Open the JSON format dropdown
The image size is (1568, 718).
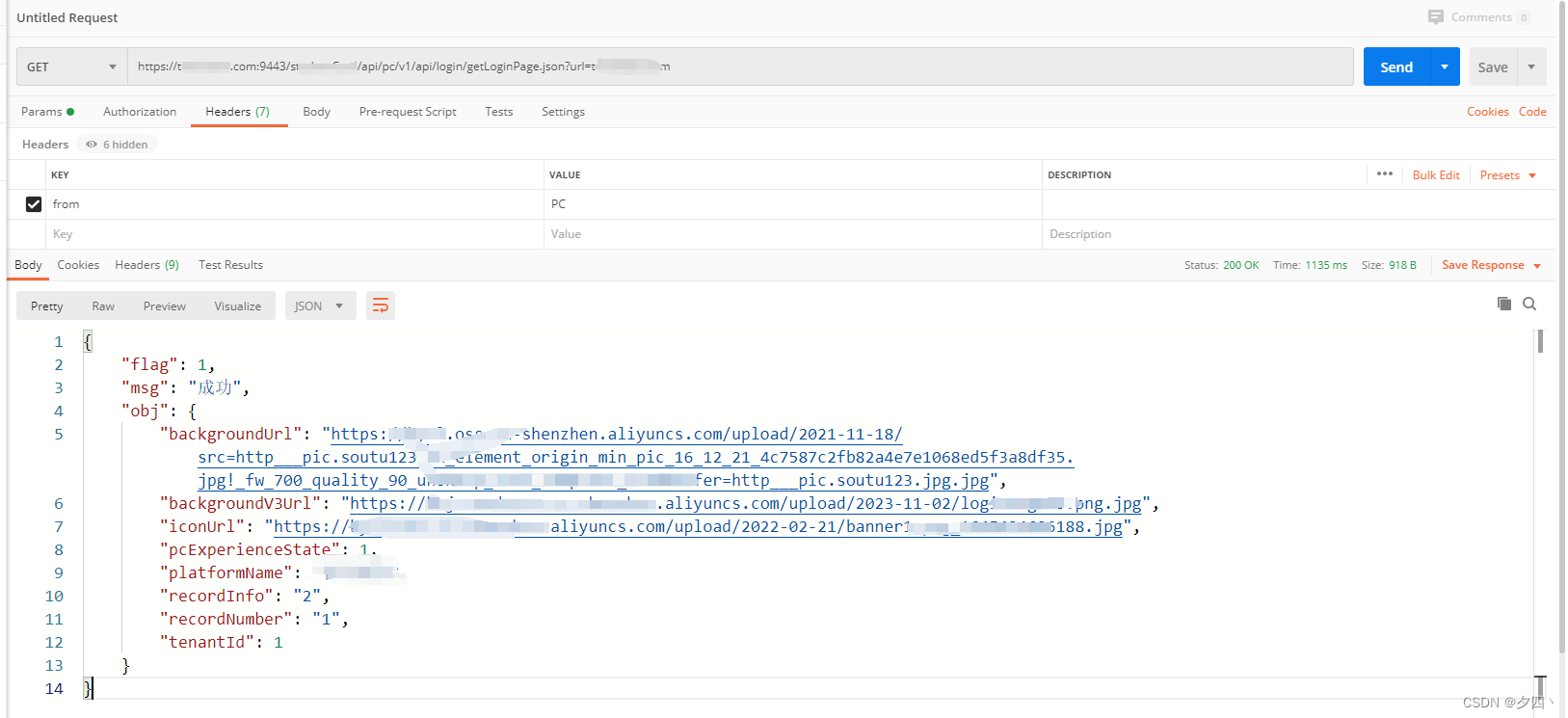[320, 306]
